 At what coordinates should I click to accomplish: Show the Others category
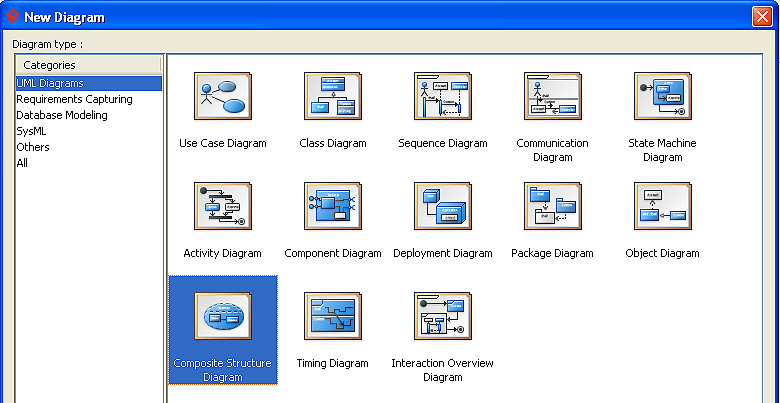click(x=33, y=147)
